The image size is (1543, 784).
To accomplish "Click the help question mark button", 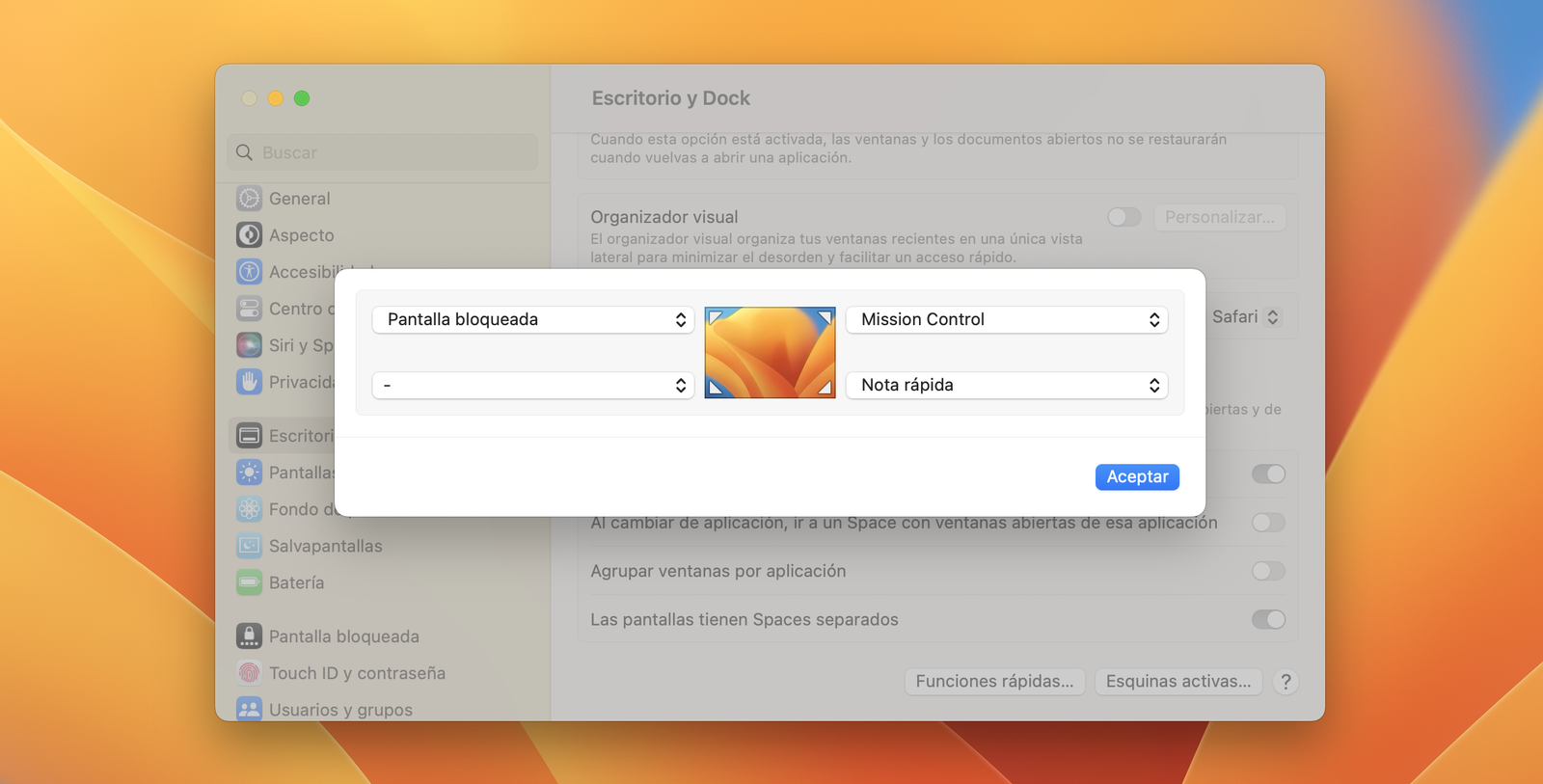I will (1286, 682).
